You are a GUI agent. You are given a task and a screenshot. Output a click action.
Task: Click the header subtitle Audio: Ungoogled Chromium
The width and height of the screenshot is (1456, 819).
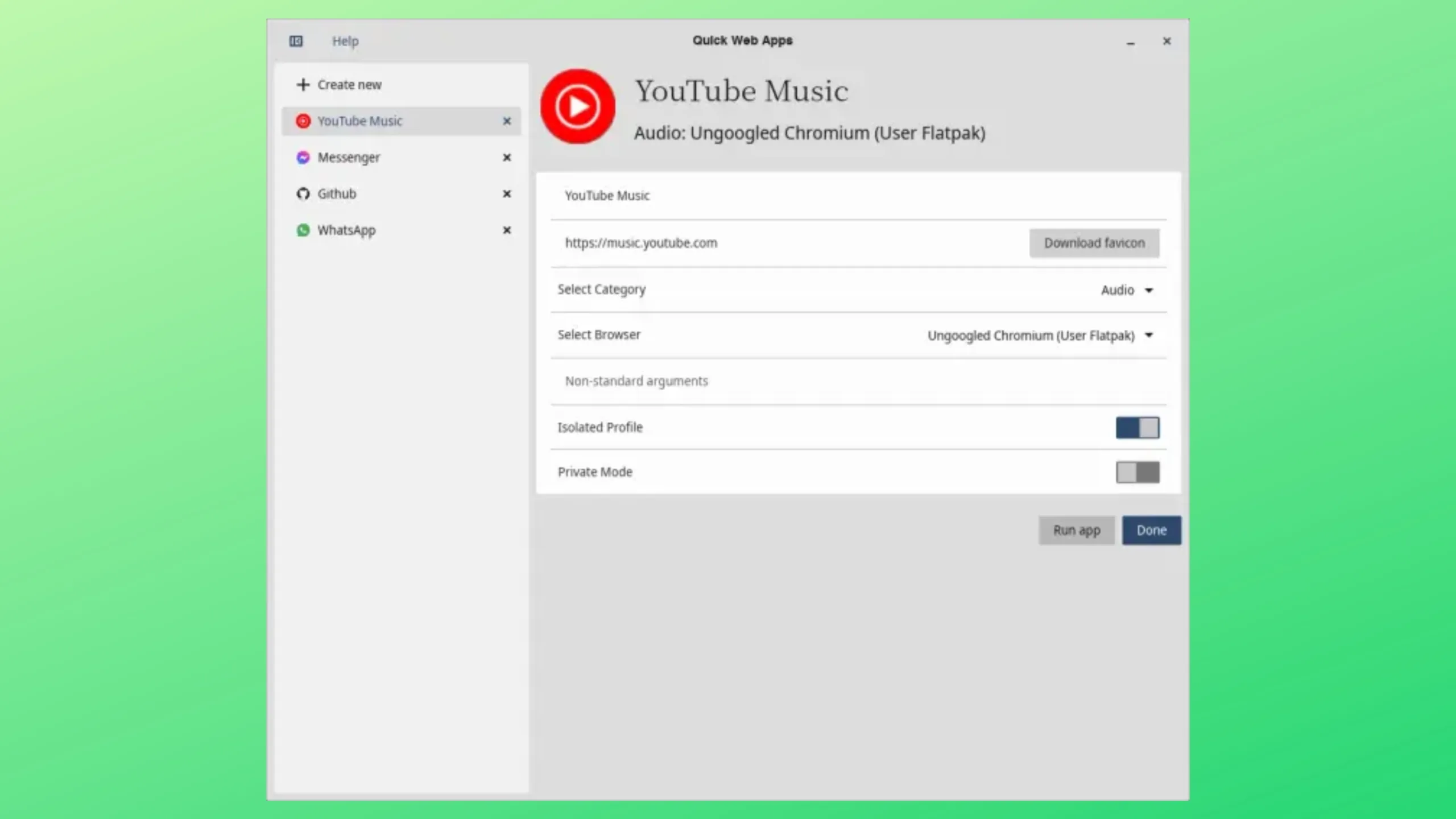point(809,133)
